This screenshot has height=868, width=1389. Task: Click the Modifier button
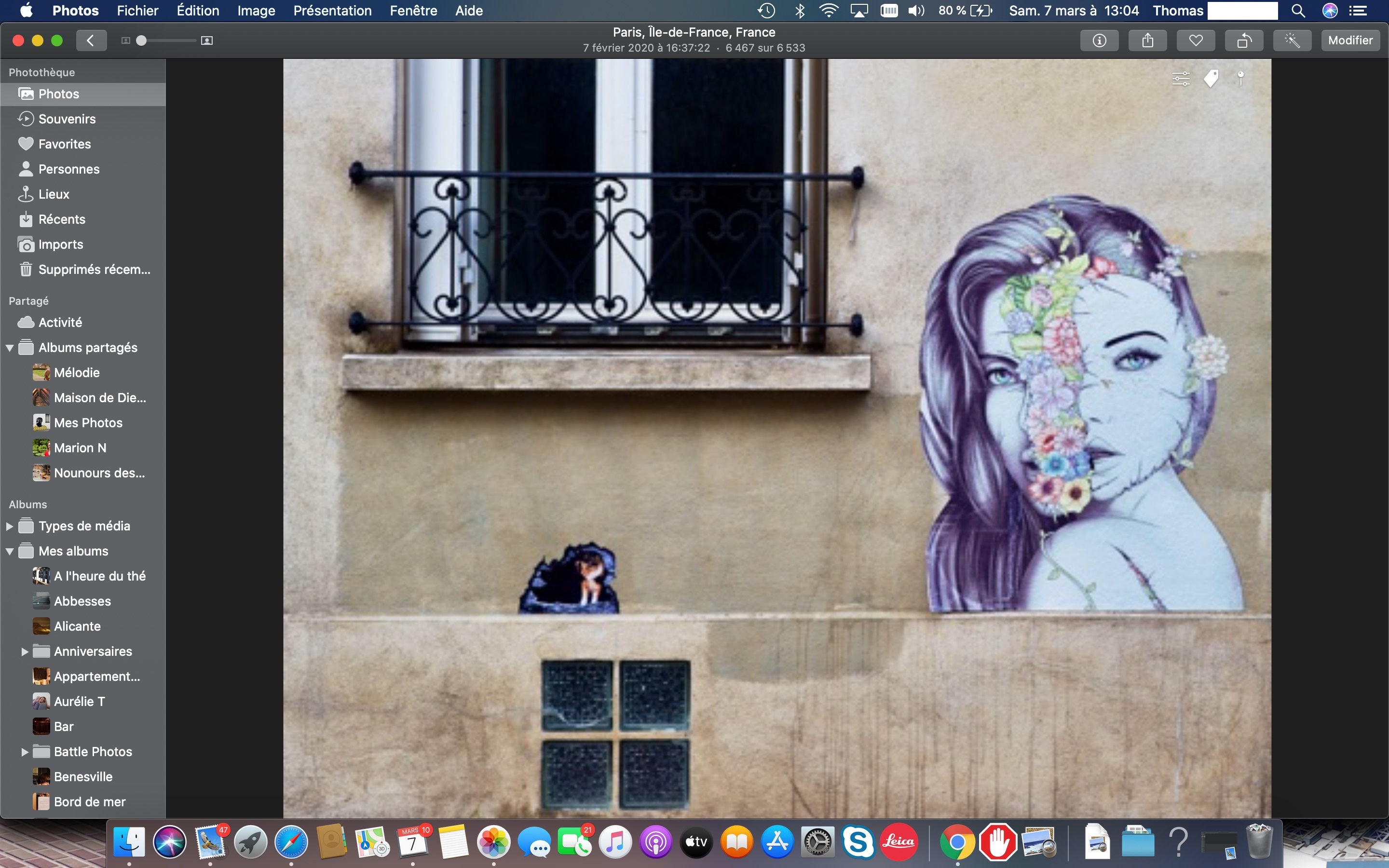point(1350,40)
